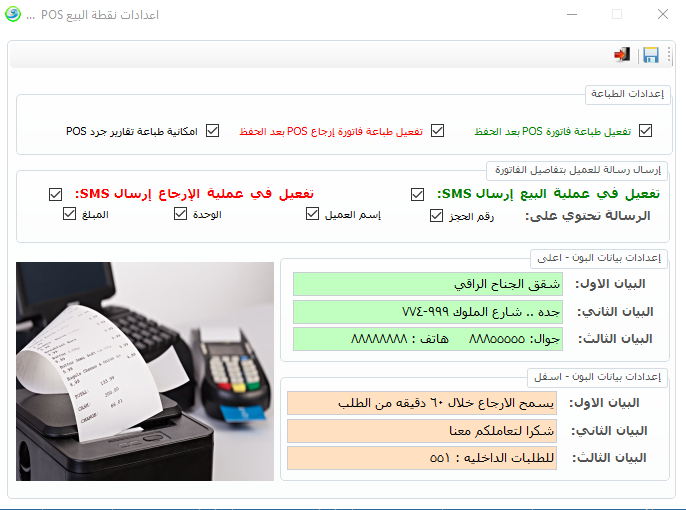Disable POS inventory reports printing checkbox
The image size is (686, 510).
tap(212, 131)
